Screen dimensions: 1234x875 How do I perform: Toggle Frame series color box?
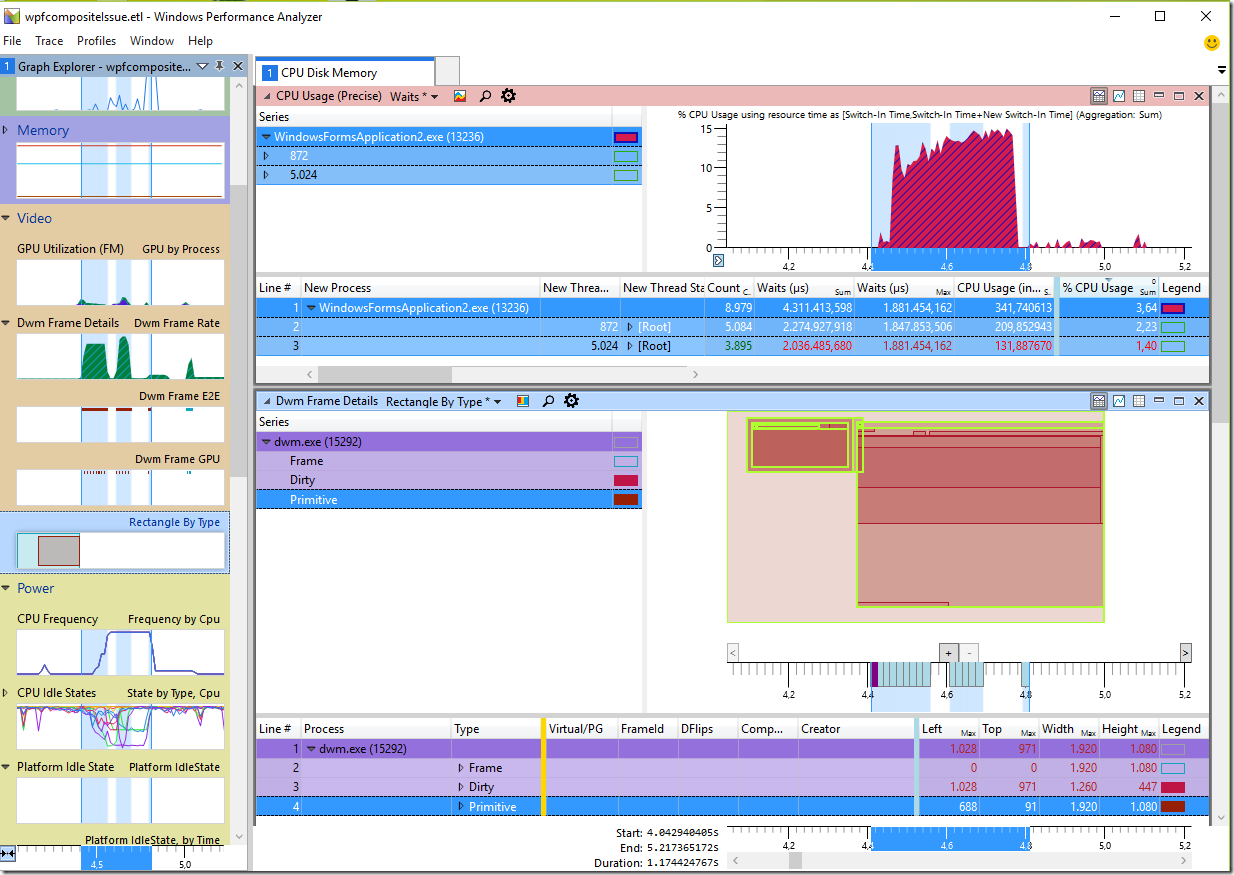pos(625,461)
